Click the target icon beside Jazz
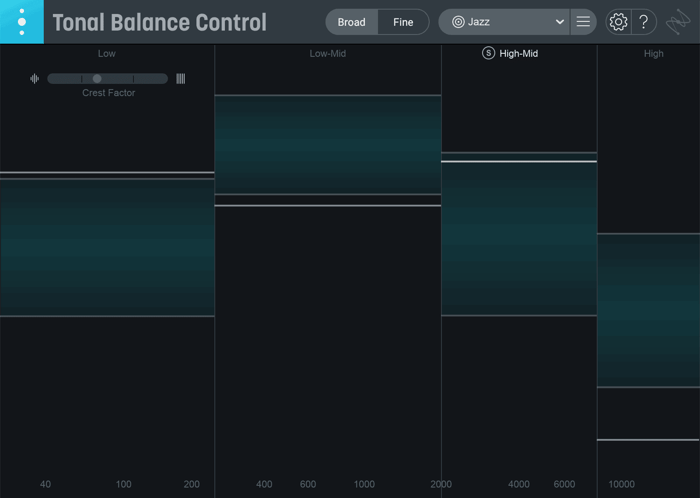 [x=458, y=22]
